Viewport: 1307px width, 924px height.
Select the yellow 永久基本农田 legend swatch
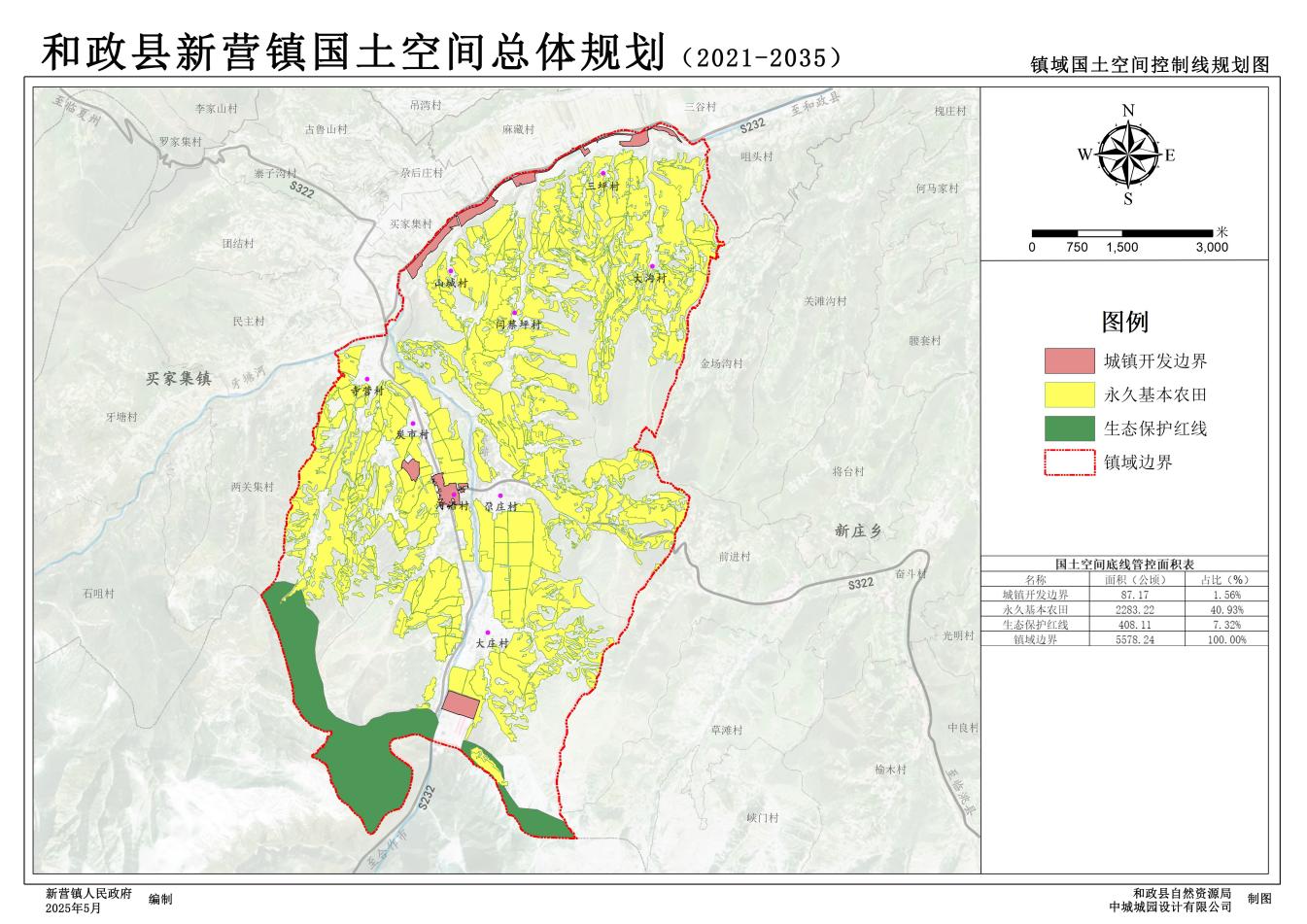click(1069, 394)
